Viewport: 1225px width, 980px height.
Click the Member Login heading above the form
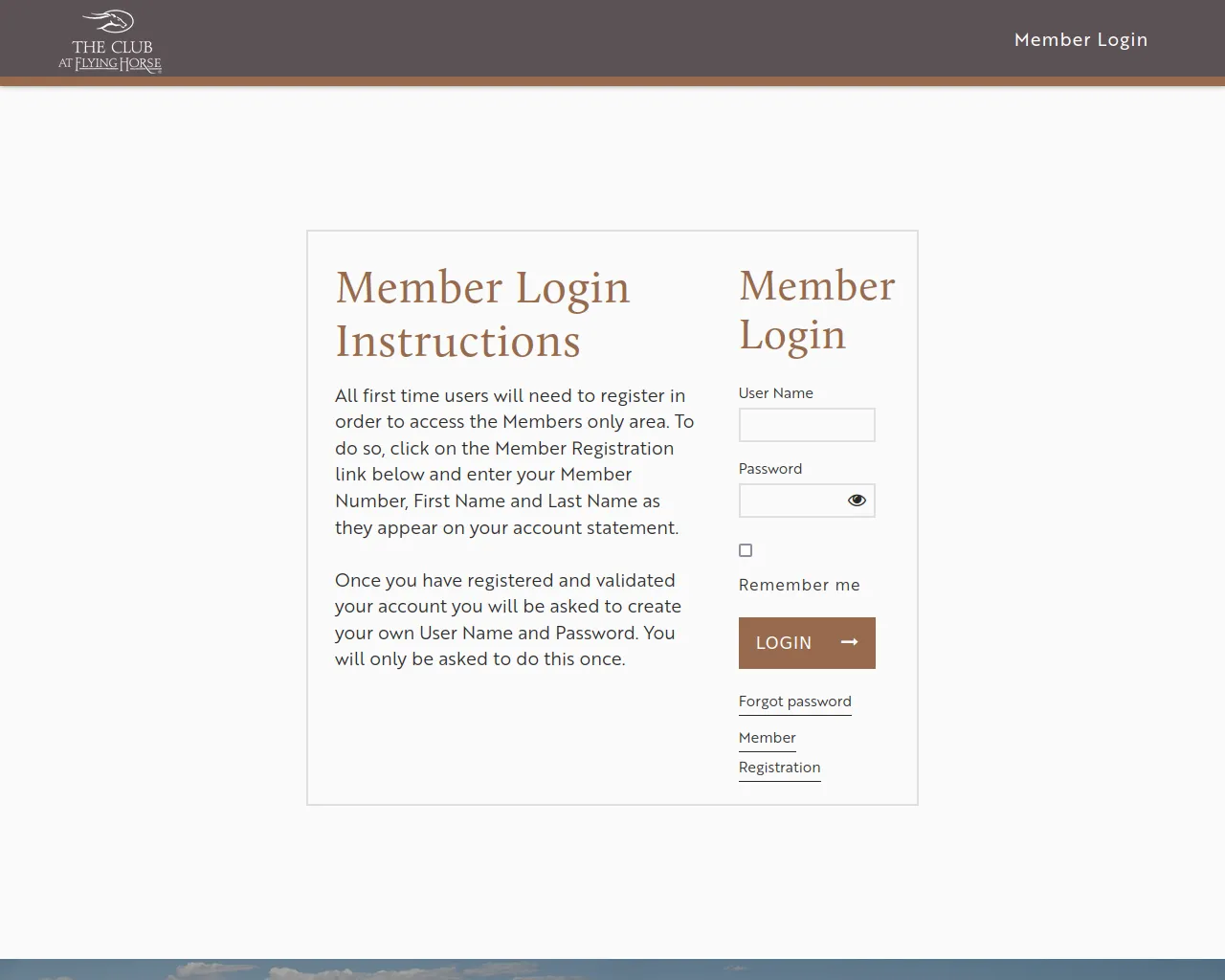[x=816, y=310]
